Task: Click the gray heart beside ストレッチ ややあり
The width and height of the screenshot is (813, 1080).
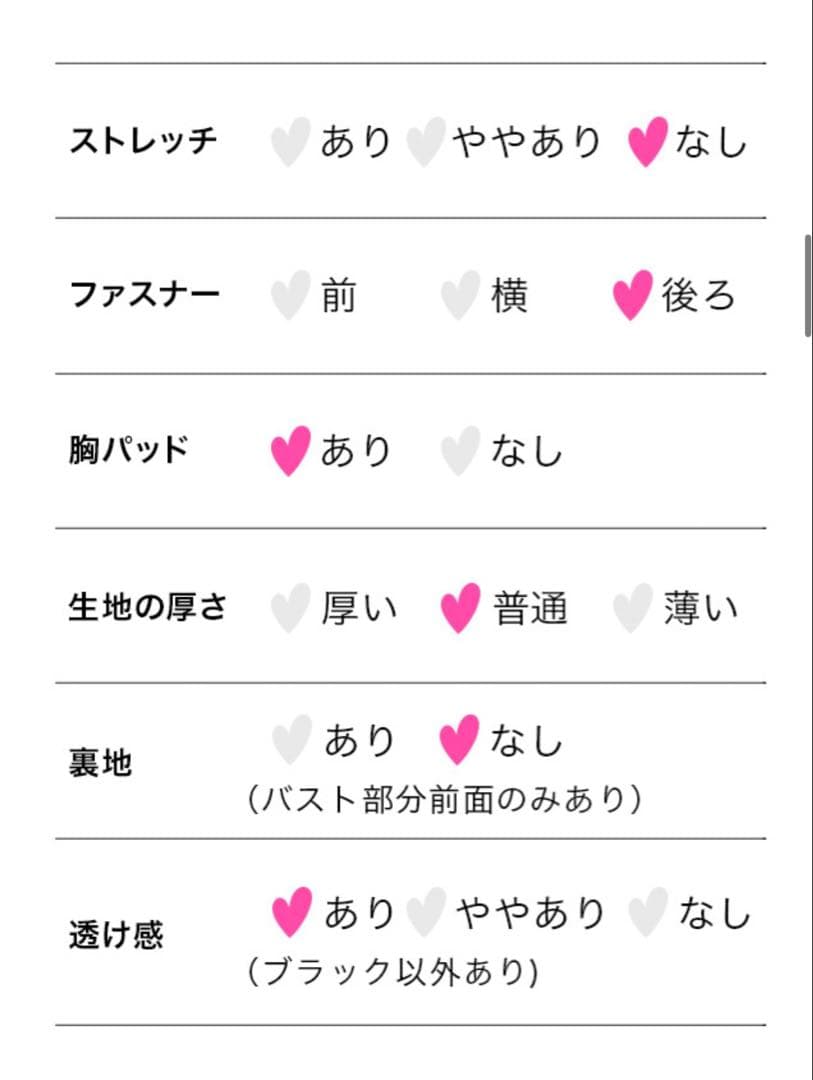Action: point(425,142)
